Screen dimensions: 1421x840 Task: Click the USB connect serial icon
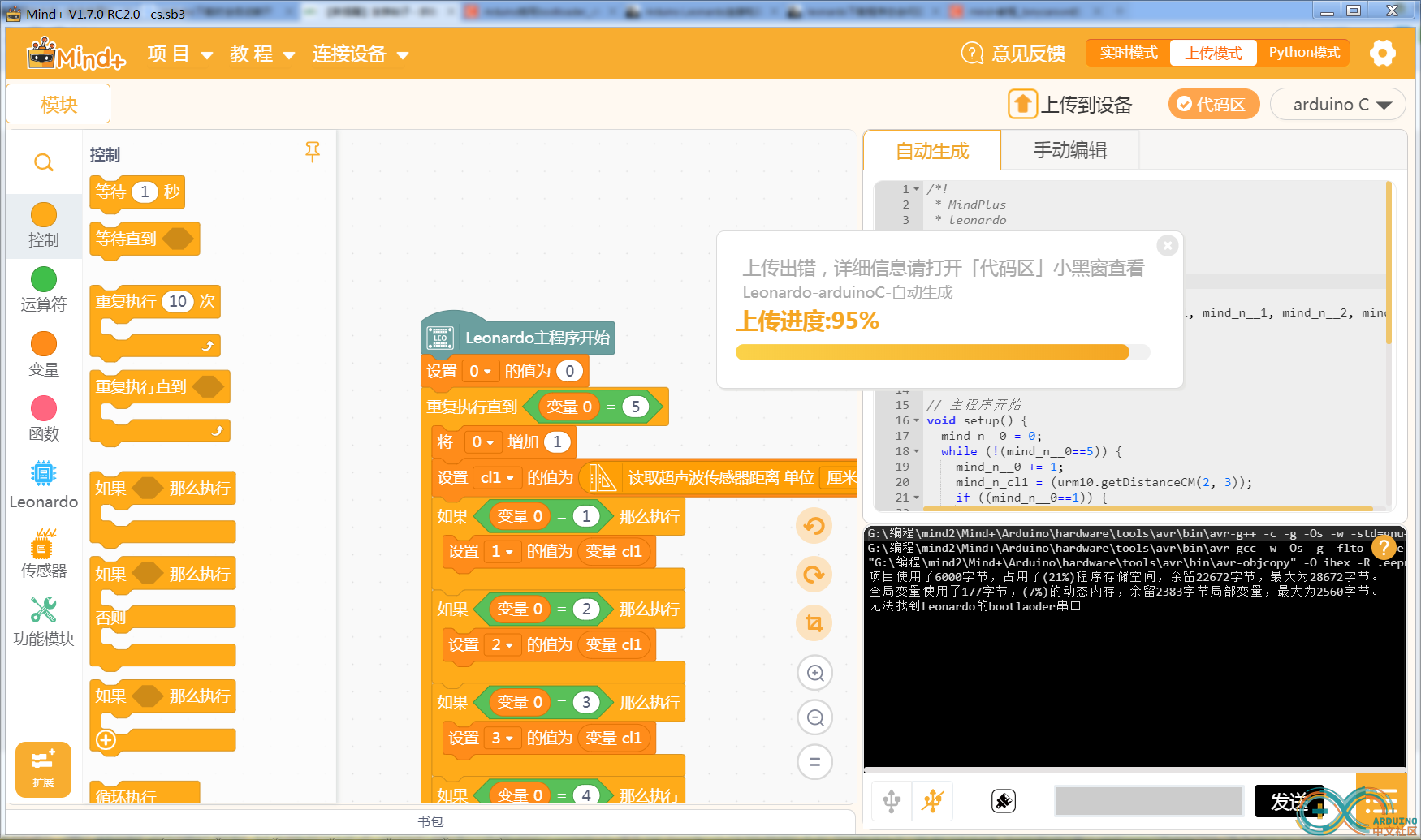tap(892, 801)
